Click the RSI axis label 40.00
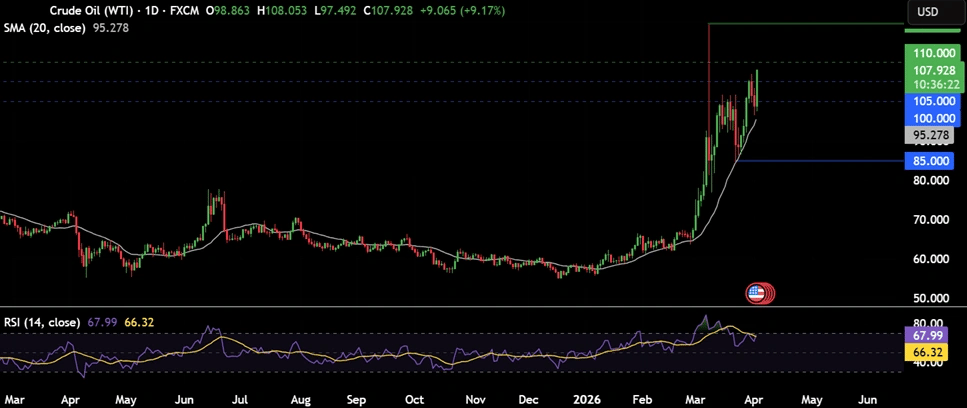 pos(926,362)
